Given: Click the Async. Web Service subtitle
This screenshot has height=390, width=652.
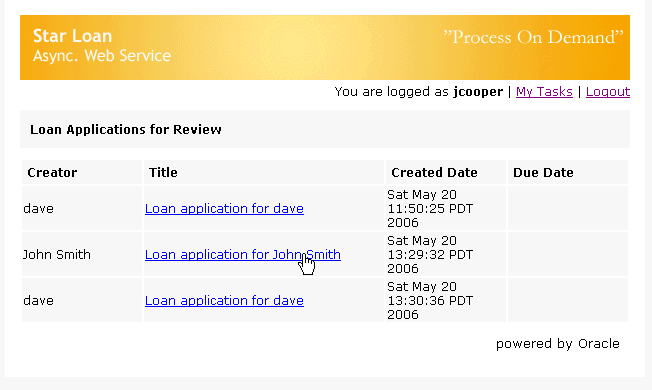Looking at the screenshot, I should [102, 56].
